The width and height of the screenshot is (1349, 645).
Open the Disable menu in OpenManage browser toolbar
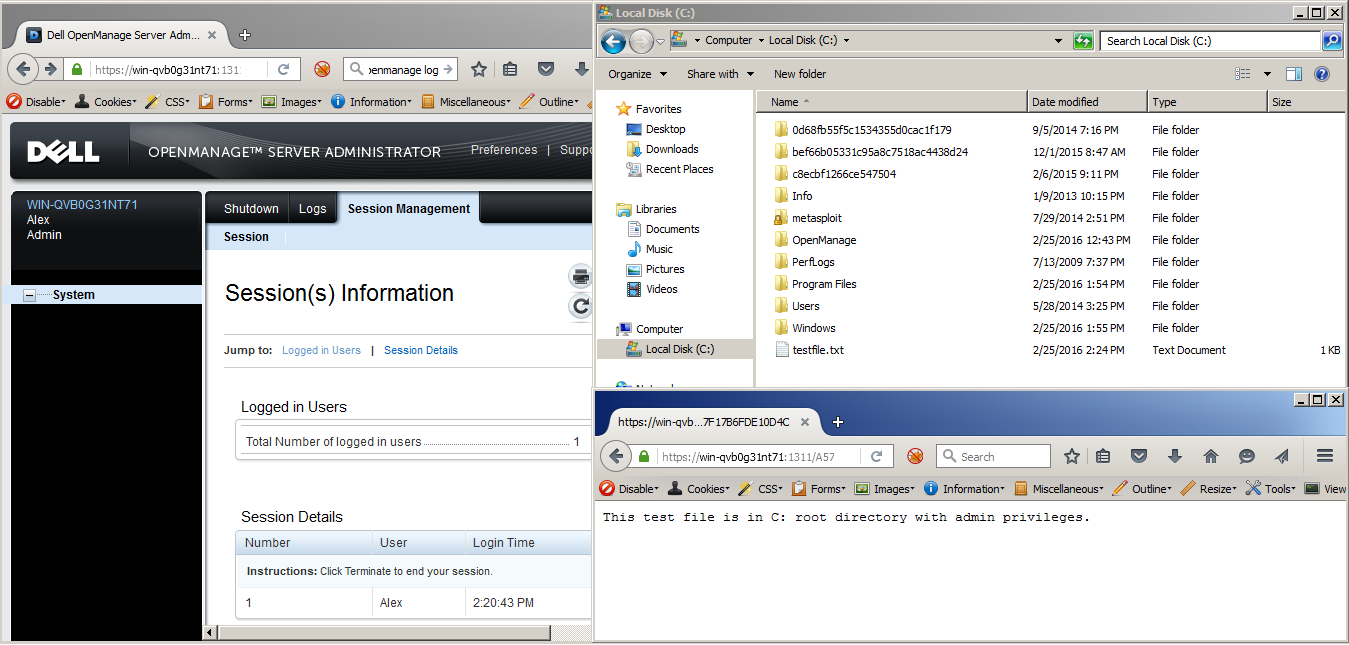tap(37, 102)
